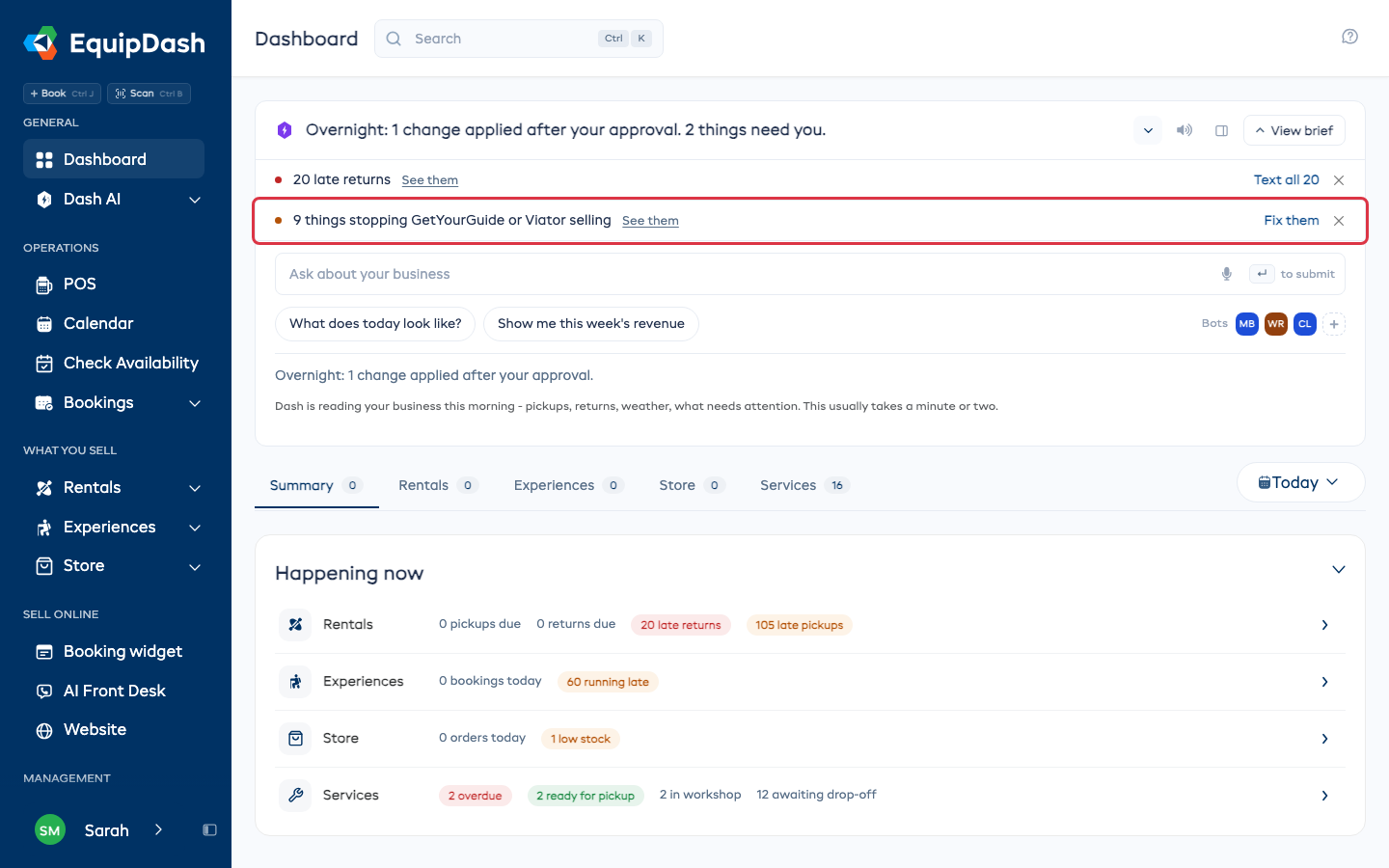Switch to the Rentals tab
The height and width of the screenshot is (868, 1389).
439,485
